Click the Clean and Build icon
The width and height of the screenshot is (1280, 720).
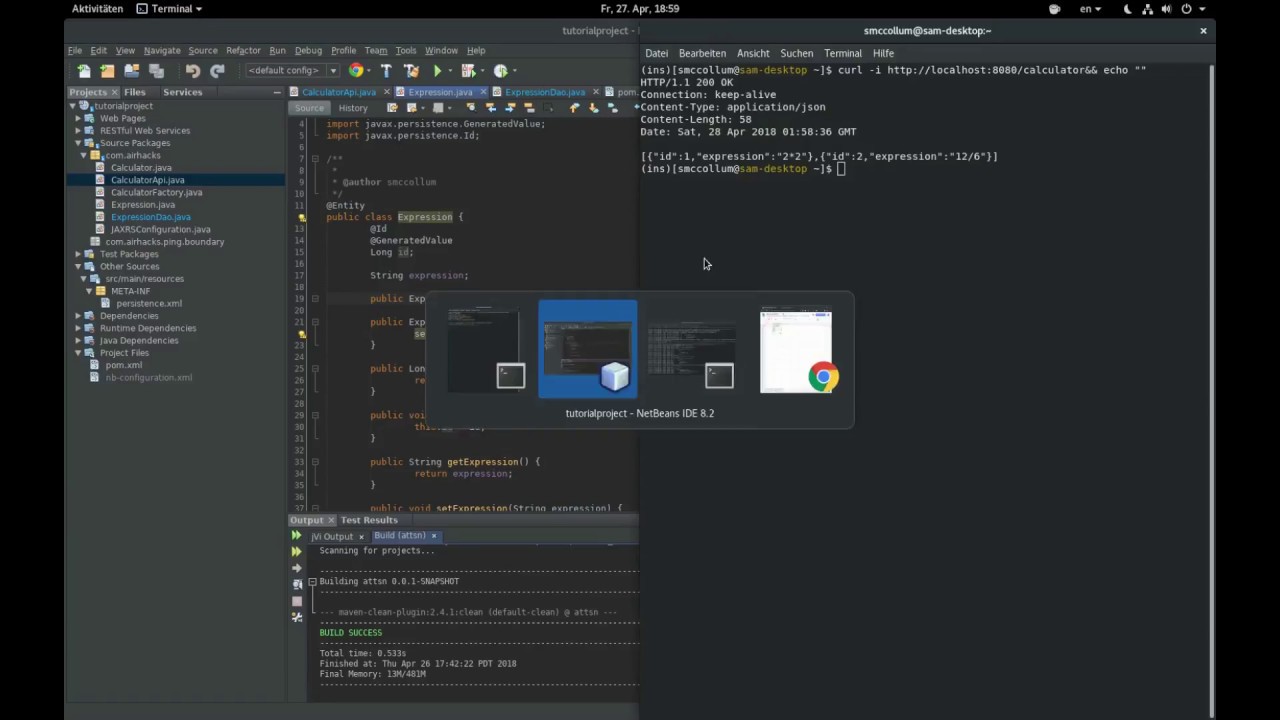[411, 71]
